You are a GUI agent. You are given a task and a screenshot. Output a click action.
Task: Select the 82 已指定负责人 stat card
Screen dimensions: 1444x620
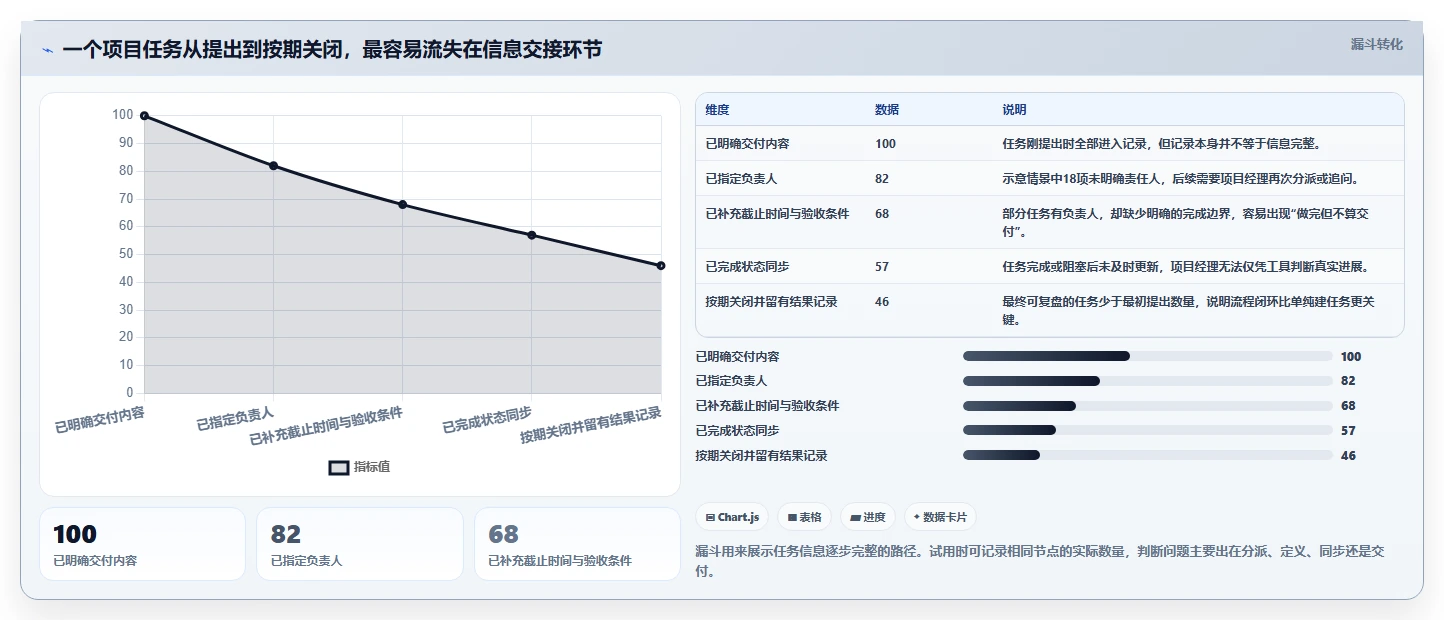360,544
